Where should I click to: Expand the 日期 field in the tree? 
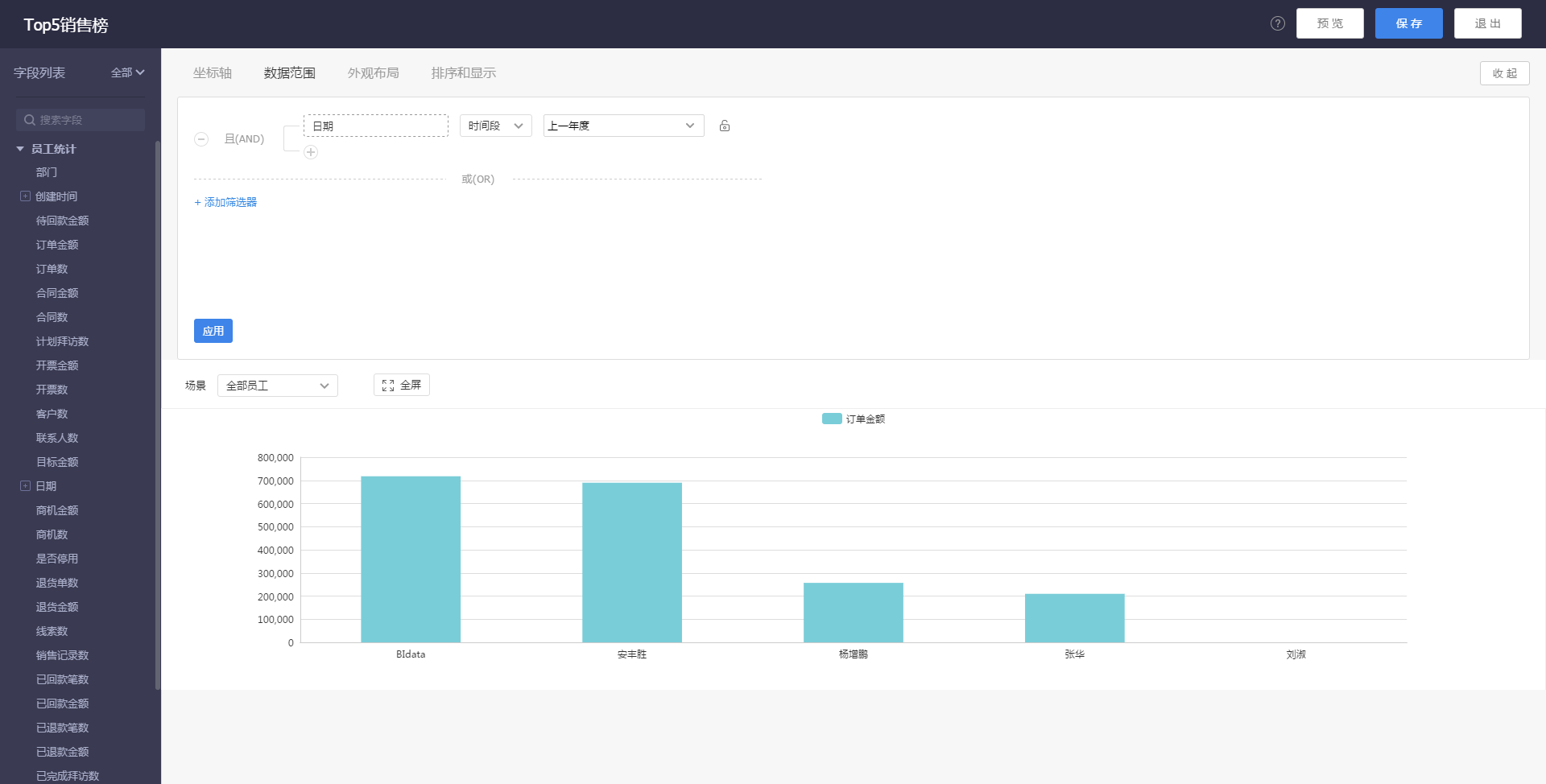tap(25, 486)
